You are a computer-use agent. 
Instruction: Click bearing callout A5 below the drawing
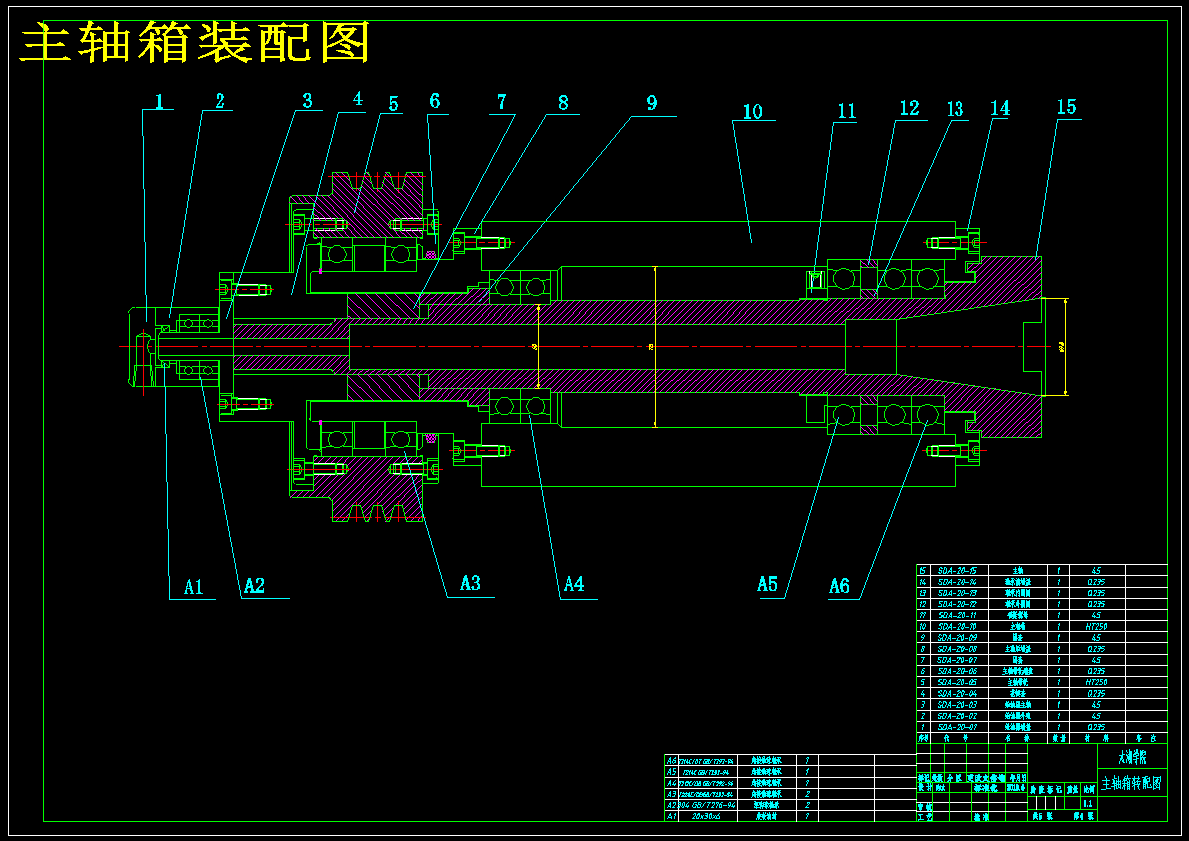[x=767, y=583]
